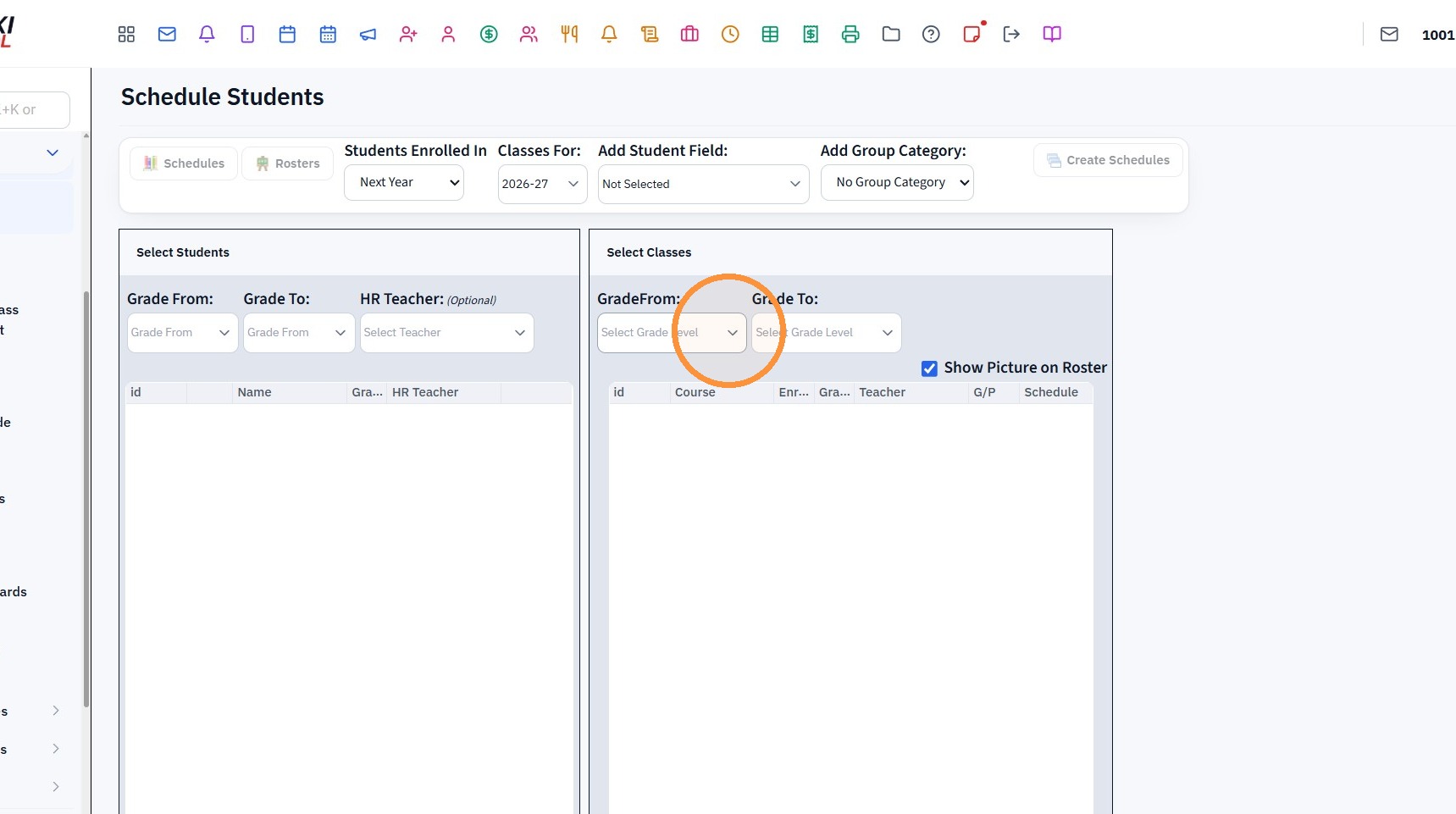Open GradeFrom dropdown in Select Classes
The width and height of the screenshot is (1456, 814).
[x=672, y=333]
